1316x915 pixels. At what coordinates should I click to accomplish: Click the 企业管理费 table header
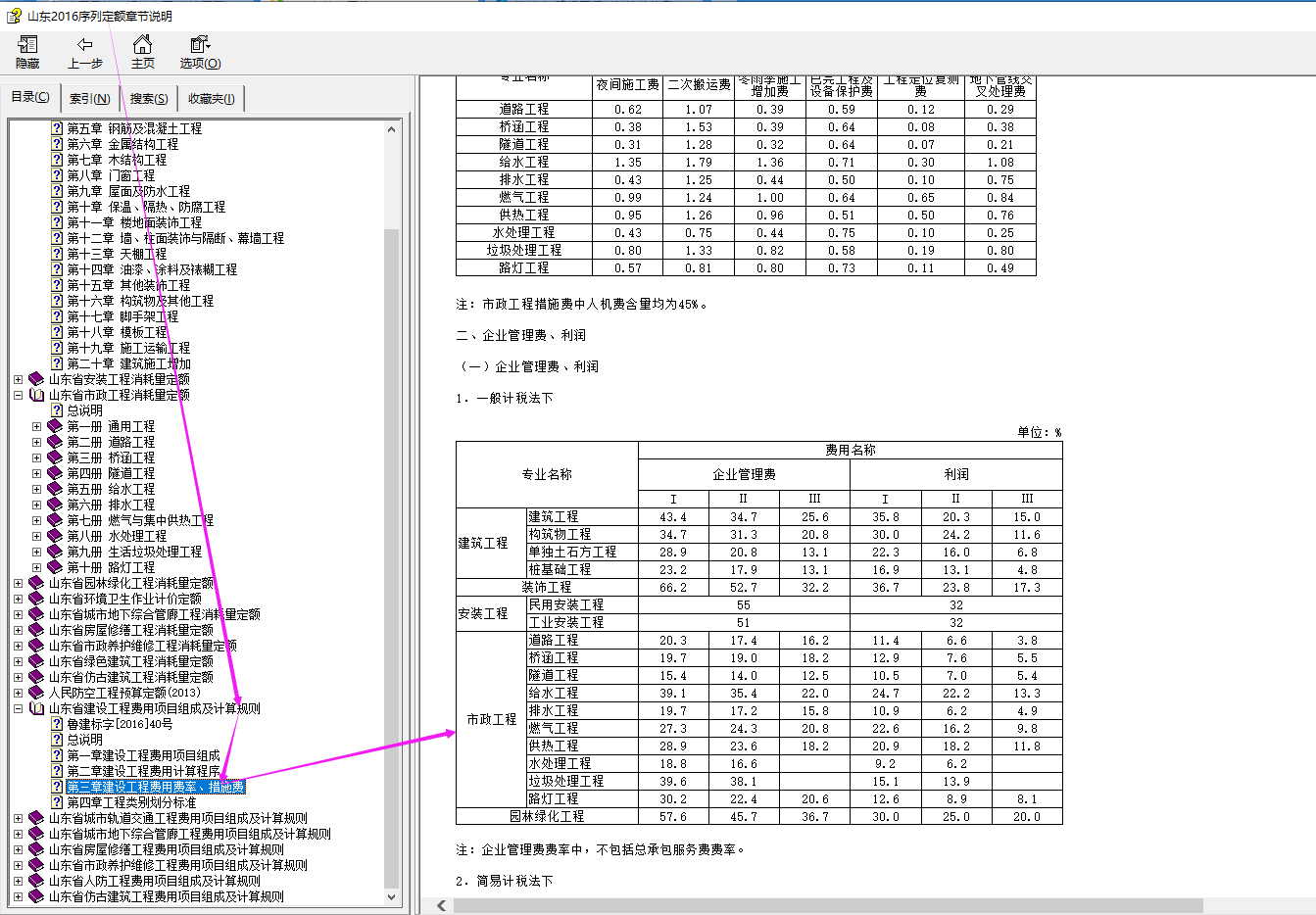tap(744, 474)
